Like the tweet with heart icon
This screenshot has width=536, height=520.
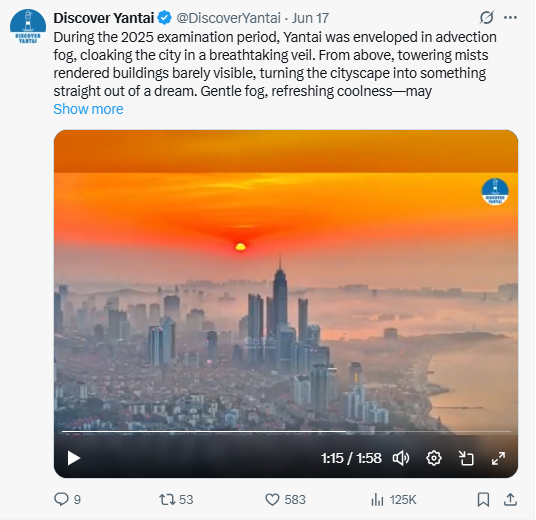point(272,499)
